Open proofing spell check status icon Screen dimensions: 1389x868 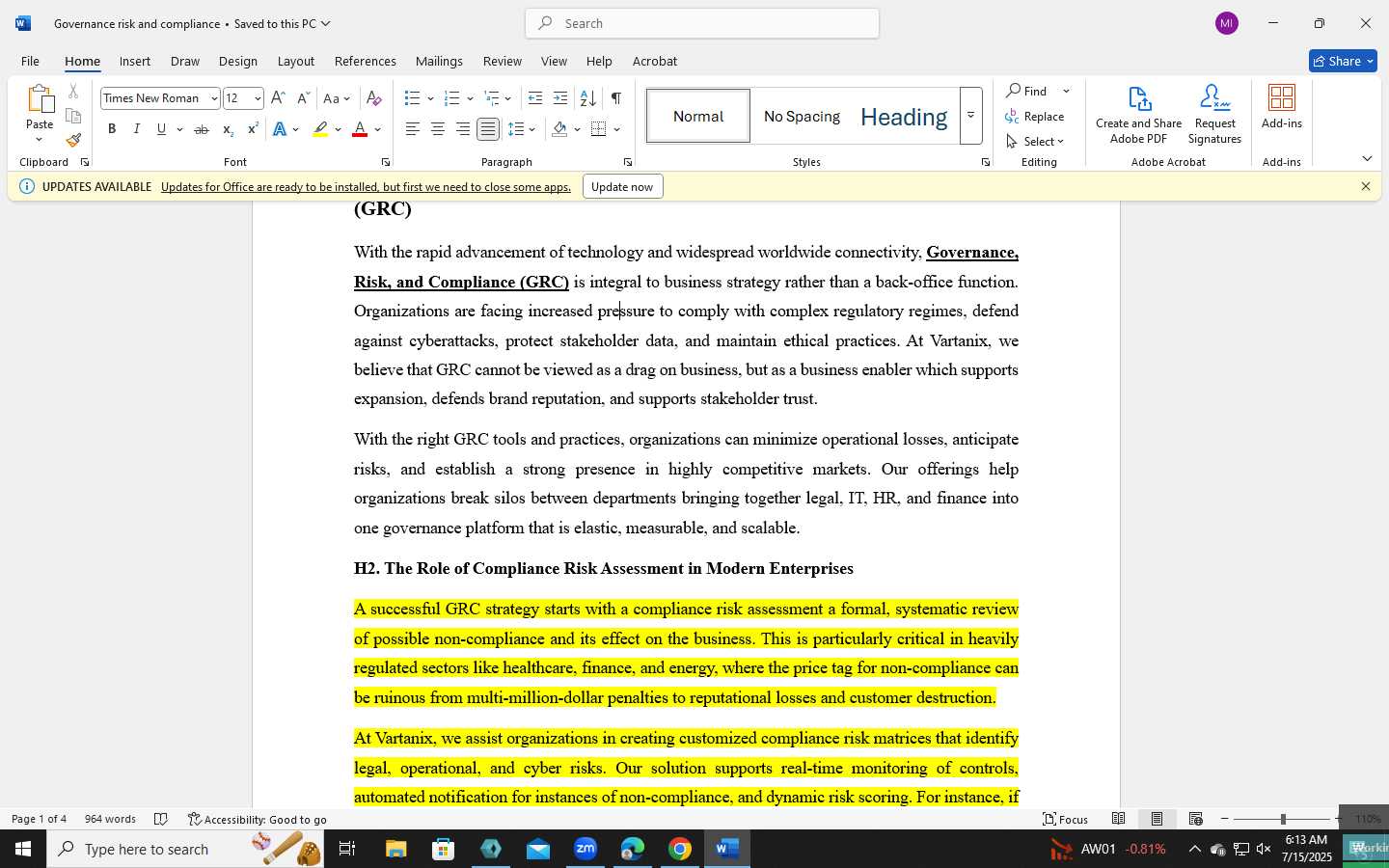coord(161,819)
